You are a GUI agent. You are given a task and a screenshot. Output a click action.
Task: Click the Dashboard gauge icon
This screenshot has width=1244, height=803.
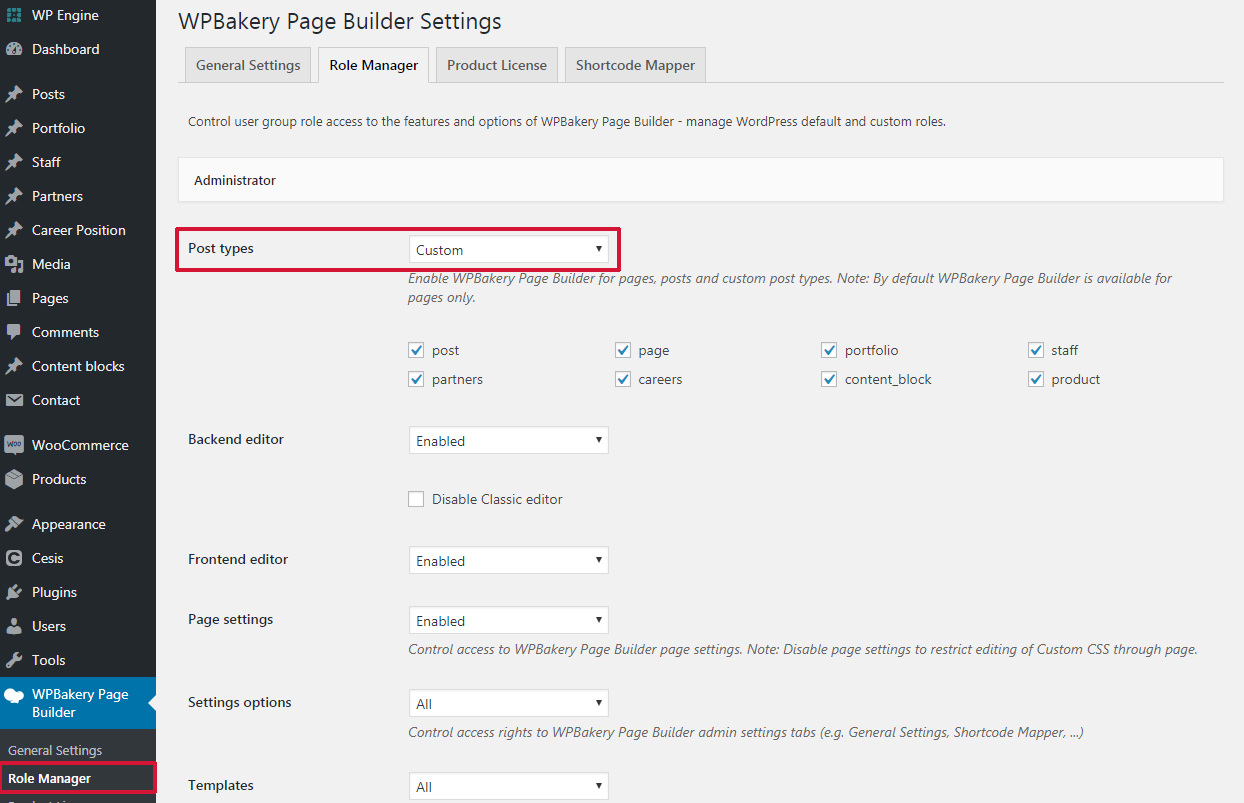pyautogui.click(x=14, y=49)
